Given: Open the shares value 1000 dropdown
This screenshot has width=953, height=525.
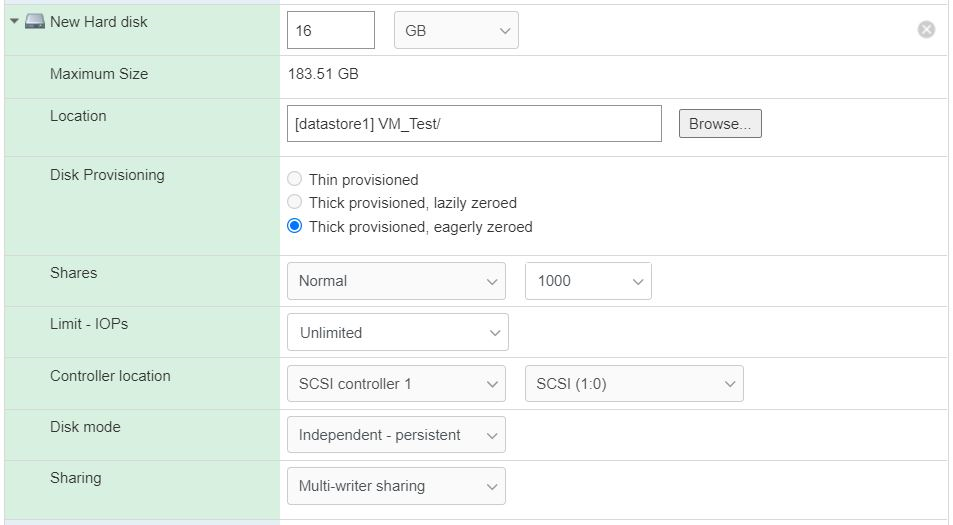Looking at the screenshot, I should click(x=587, y=281).
